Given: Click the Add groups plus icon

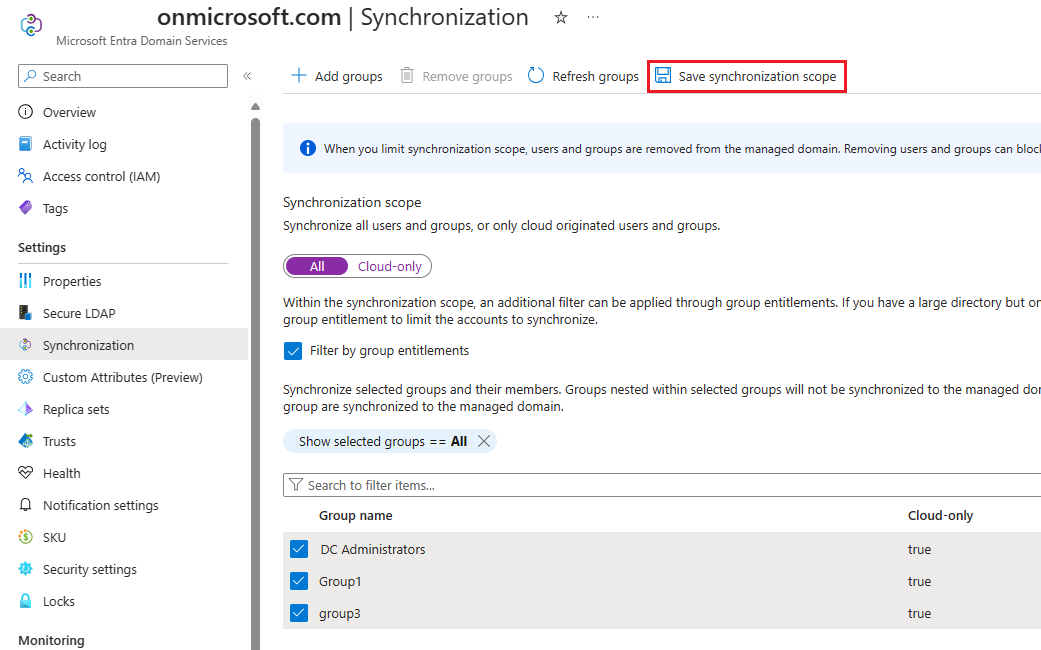Looking at the screenshot, I should point(298,76).
